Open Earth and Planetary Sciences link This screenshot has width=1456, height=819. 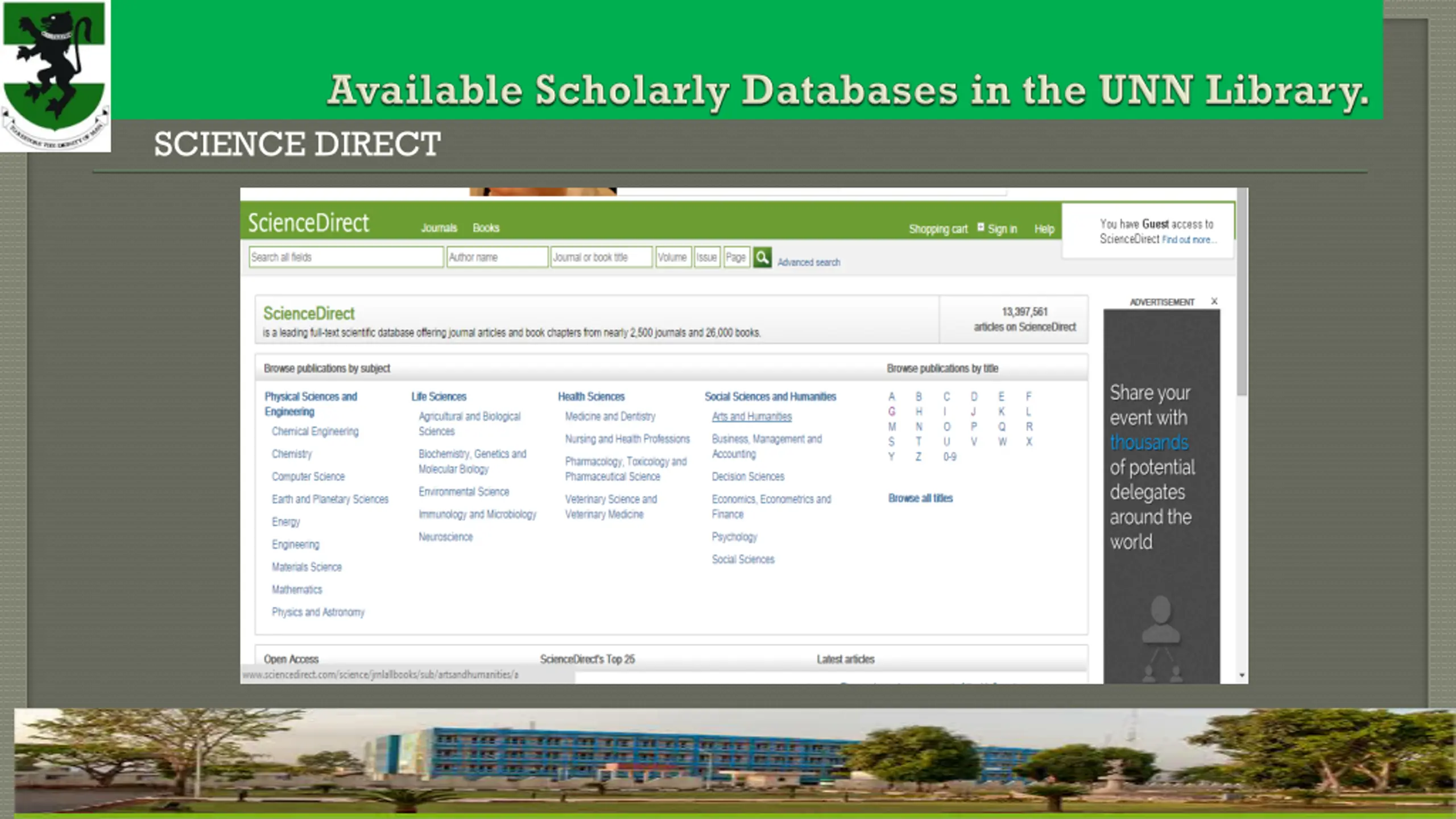330,499
